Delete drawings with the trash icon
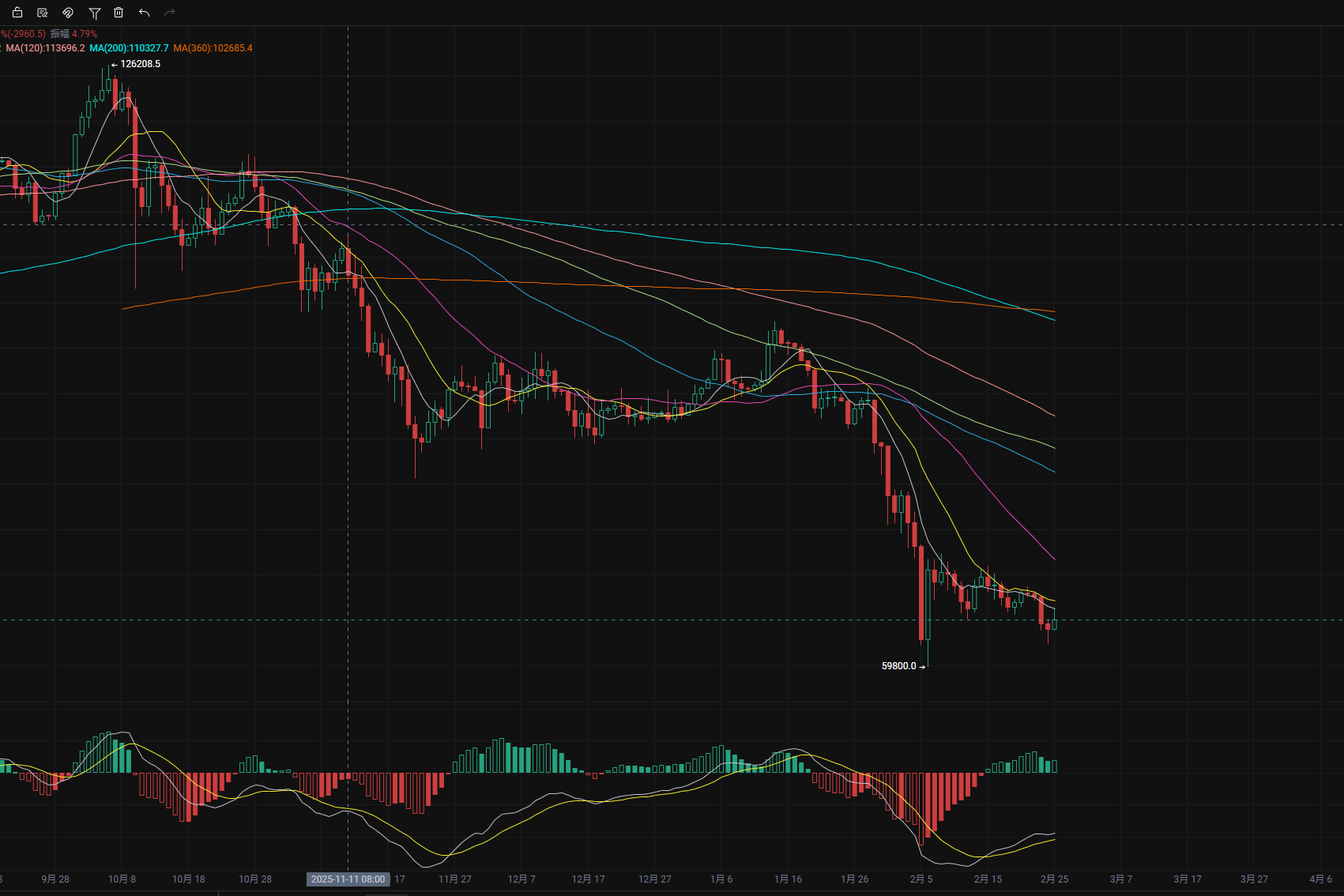The image size is (1344, 896). [119, 13]
